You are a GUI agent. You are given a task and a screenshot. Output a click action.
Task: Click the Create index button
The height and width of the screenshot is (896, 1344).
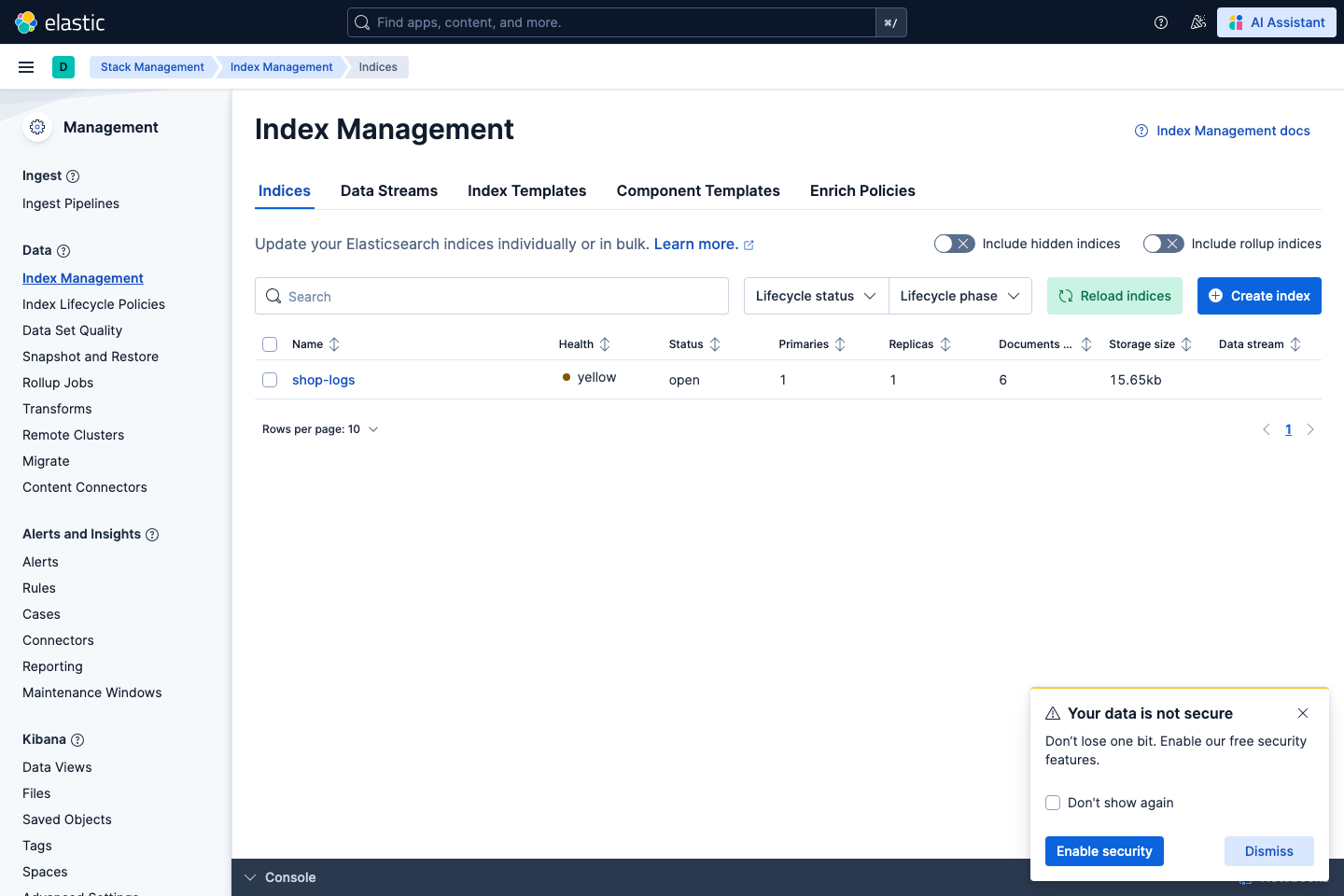(x=1259, y=296)
